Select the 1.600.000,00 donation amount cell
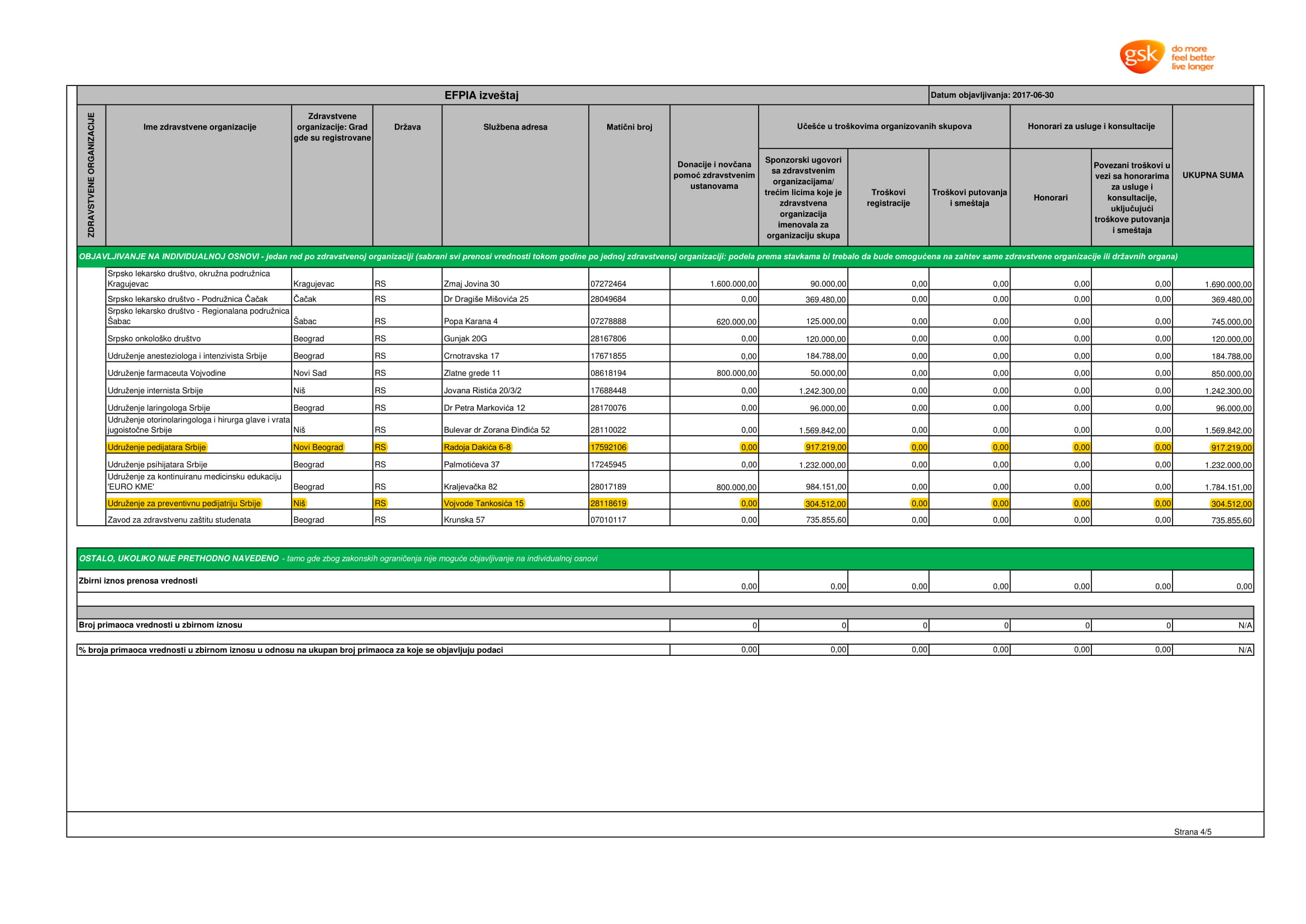Viewport: 1306px width, 924px height. click(733, 284)
